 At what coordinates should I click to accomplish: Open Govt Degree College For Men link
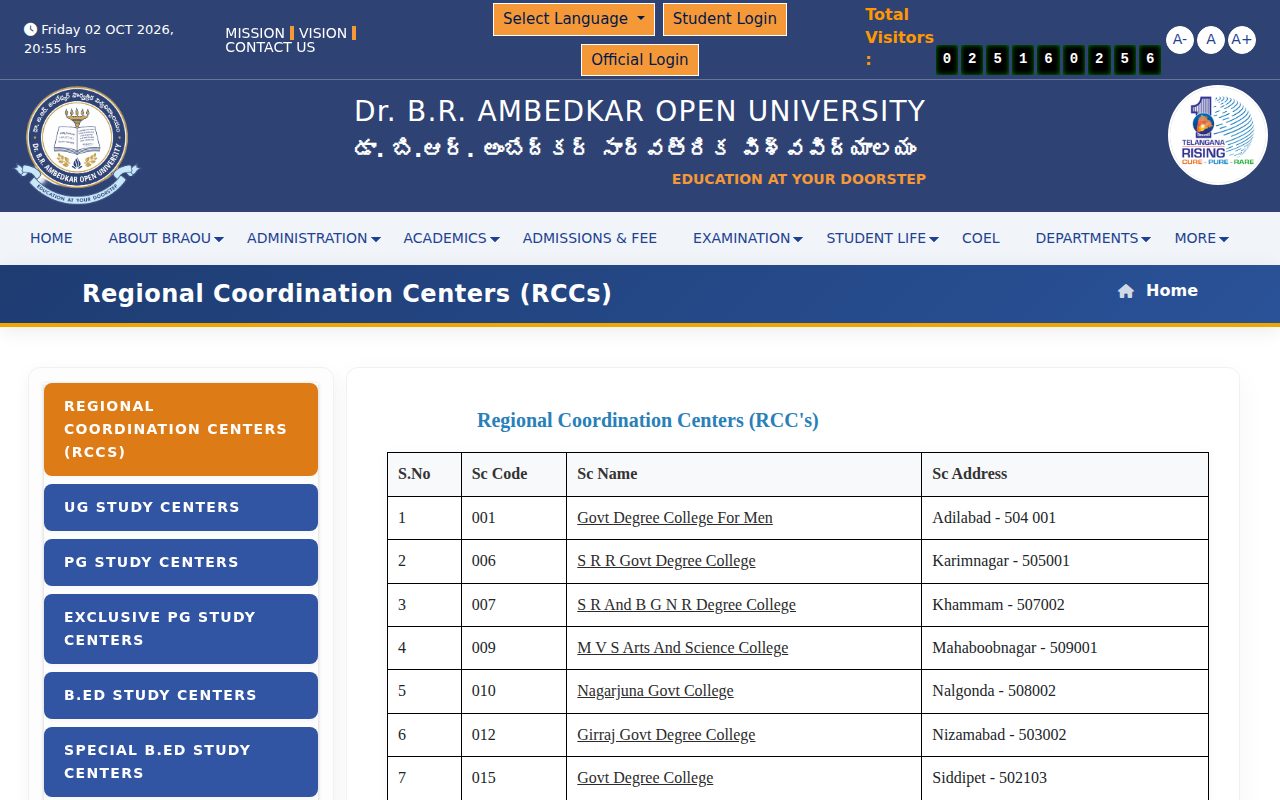click(x=675, y=518)
